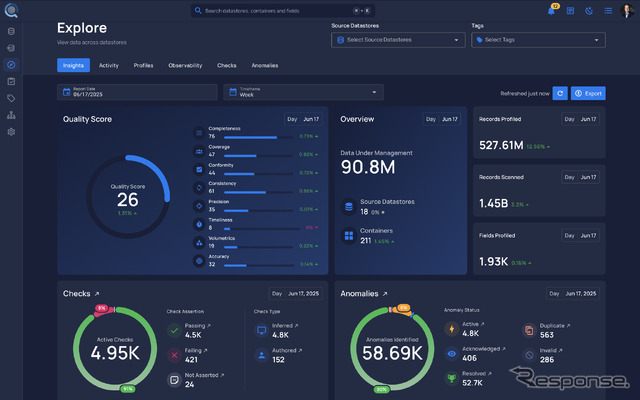Click the Precision score icon
Screen dimensions: 640x400
coord(199,206)
